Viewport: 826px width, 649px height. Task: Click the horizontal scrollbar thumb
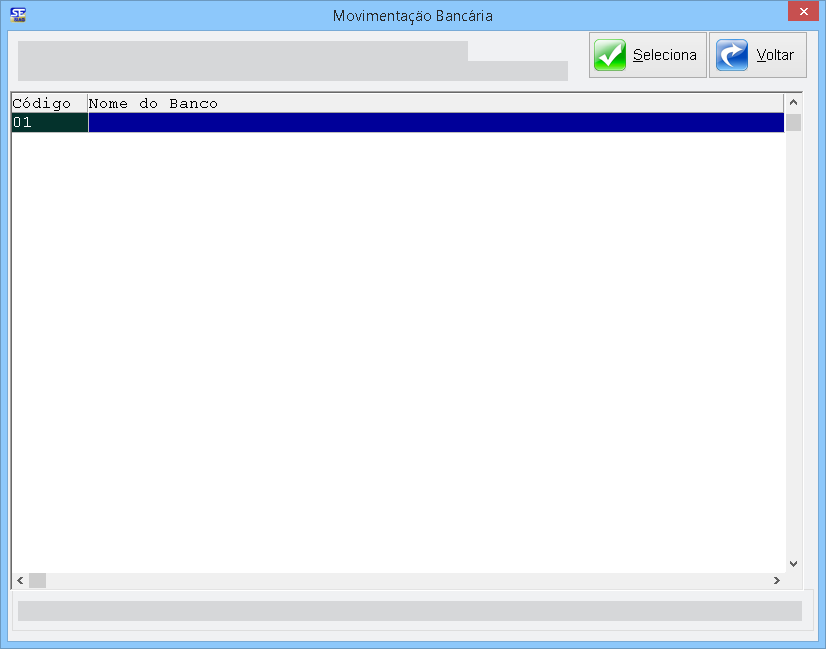pos(37,581)
